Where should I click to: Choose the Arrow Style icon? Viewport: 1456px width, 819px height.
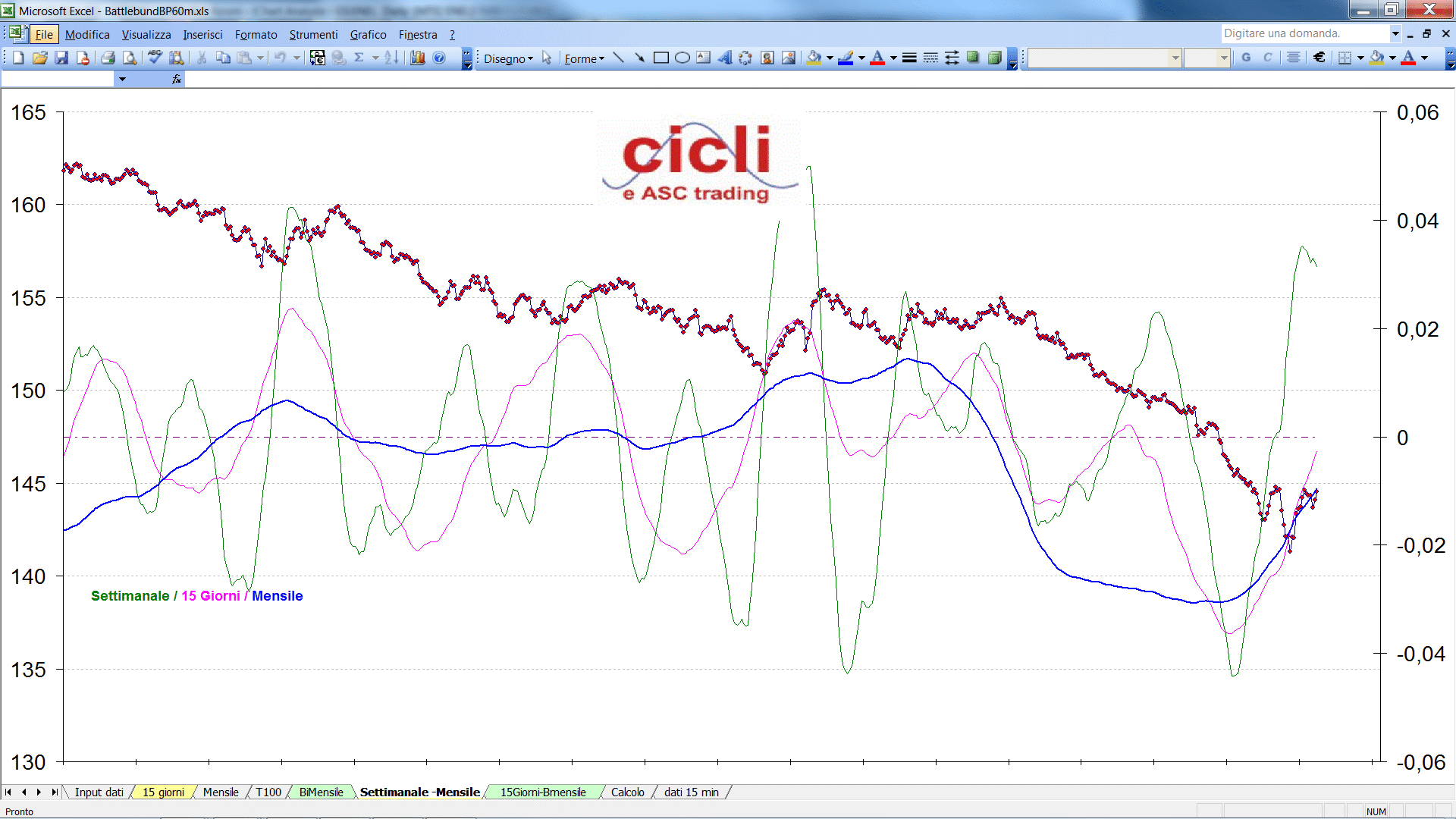pyautogui.click(x=952, y=58)
